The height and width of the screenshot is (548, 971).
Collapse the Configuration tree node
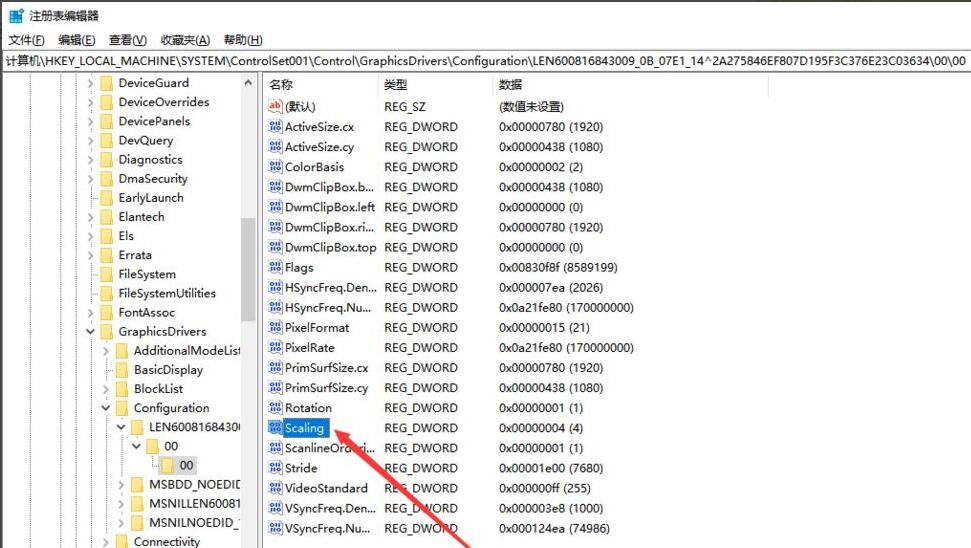coord(107,408)
